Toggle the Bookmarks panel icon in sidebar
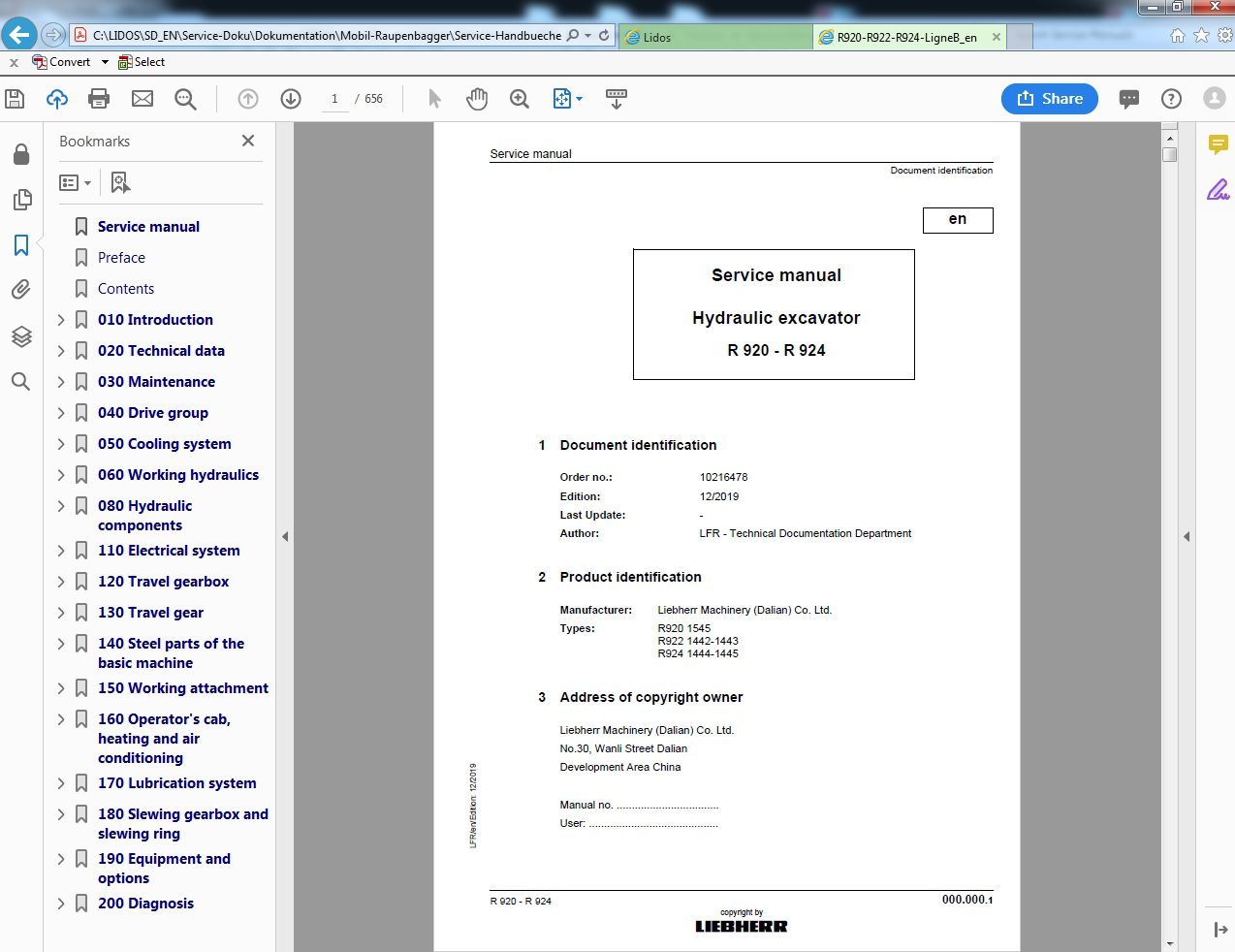The height and width of the screenshot is (952, 1235). click(21, 245)
